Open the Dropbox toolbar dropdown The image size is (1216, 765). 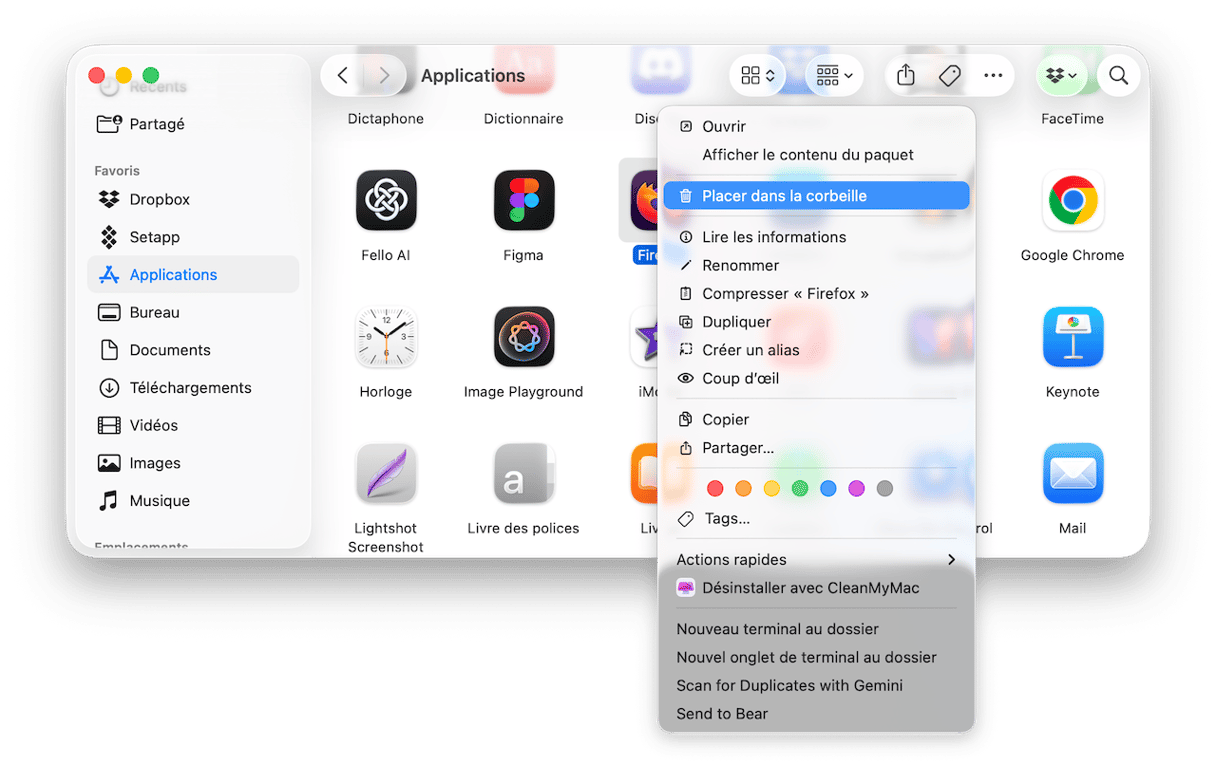point(1061,76)
